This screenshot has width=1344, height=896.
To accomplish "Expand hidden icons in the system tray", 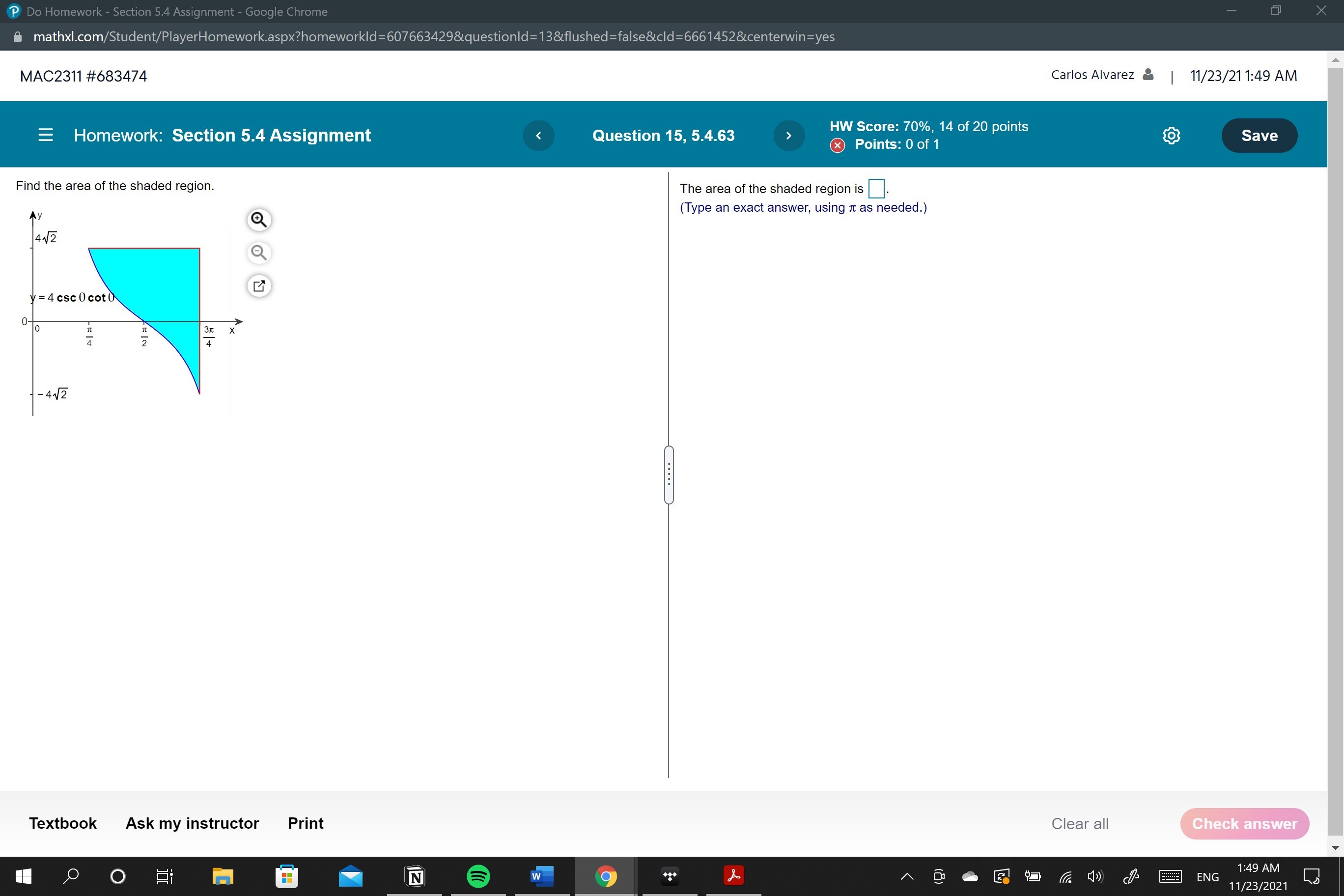I will pyautogui.click(x=906, y=876).
